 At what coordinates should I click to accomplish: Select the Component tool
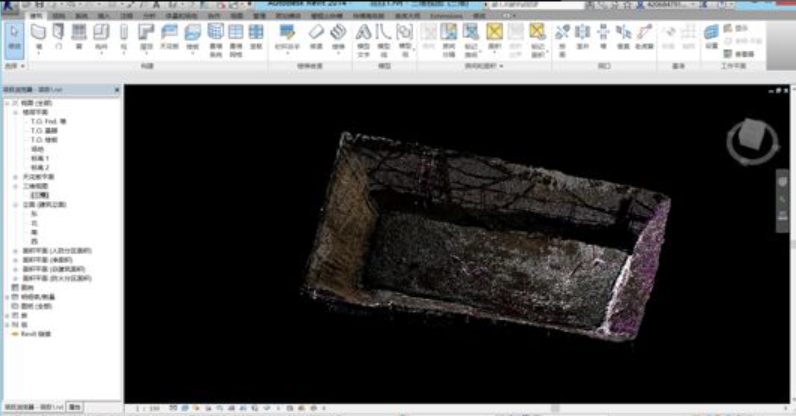pos(101,37)
